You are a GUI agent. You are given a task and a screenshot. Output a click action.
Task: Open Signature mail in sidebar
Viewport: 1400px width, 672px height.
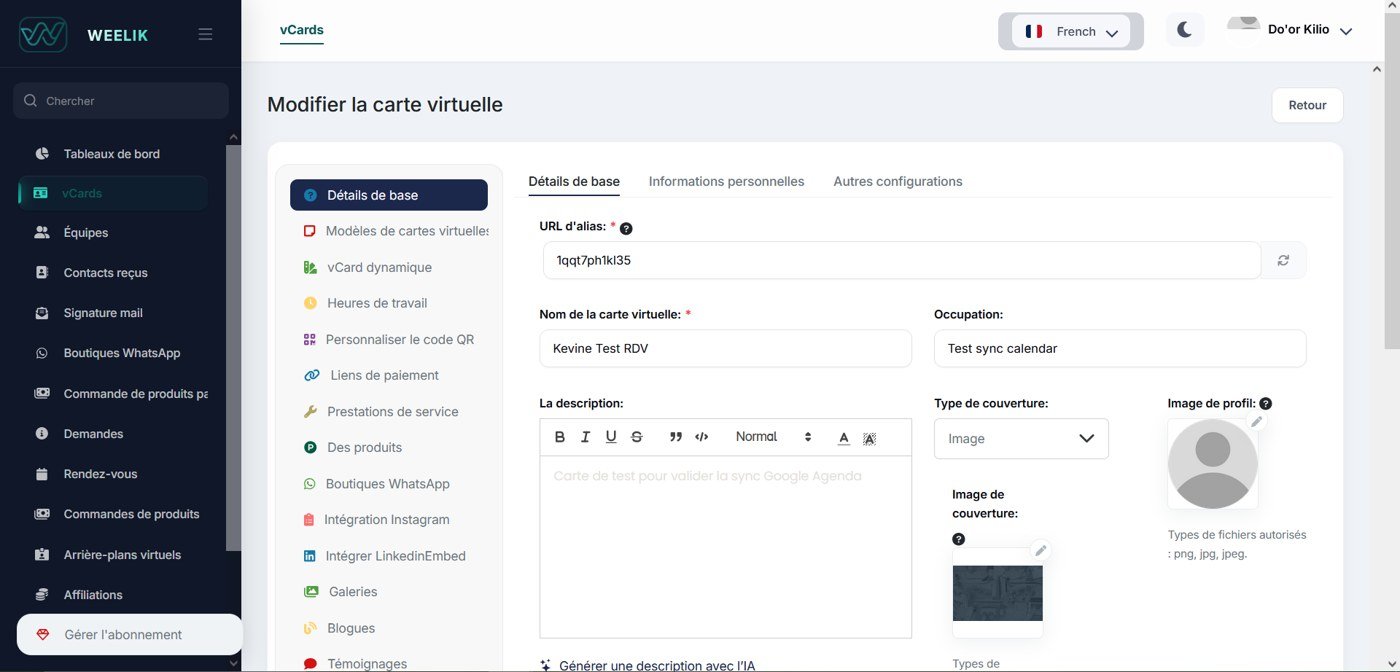click(x=103, y=313)
